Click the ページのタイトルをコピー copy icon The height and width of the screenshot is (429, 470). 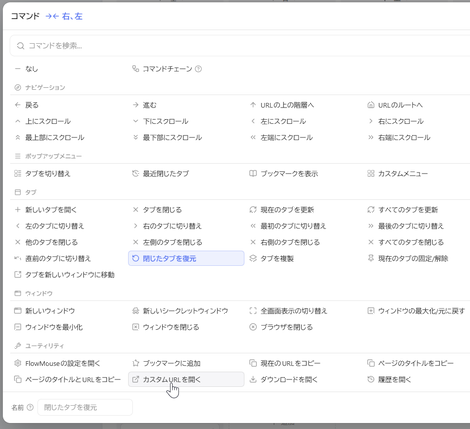371,363
